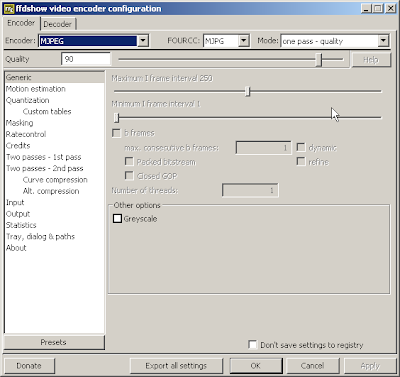Toggle the B frames checkbox

click(116, 133)
